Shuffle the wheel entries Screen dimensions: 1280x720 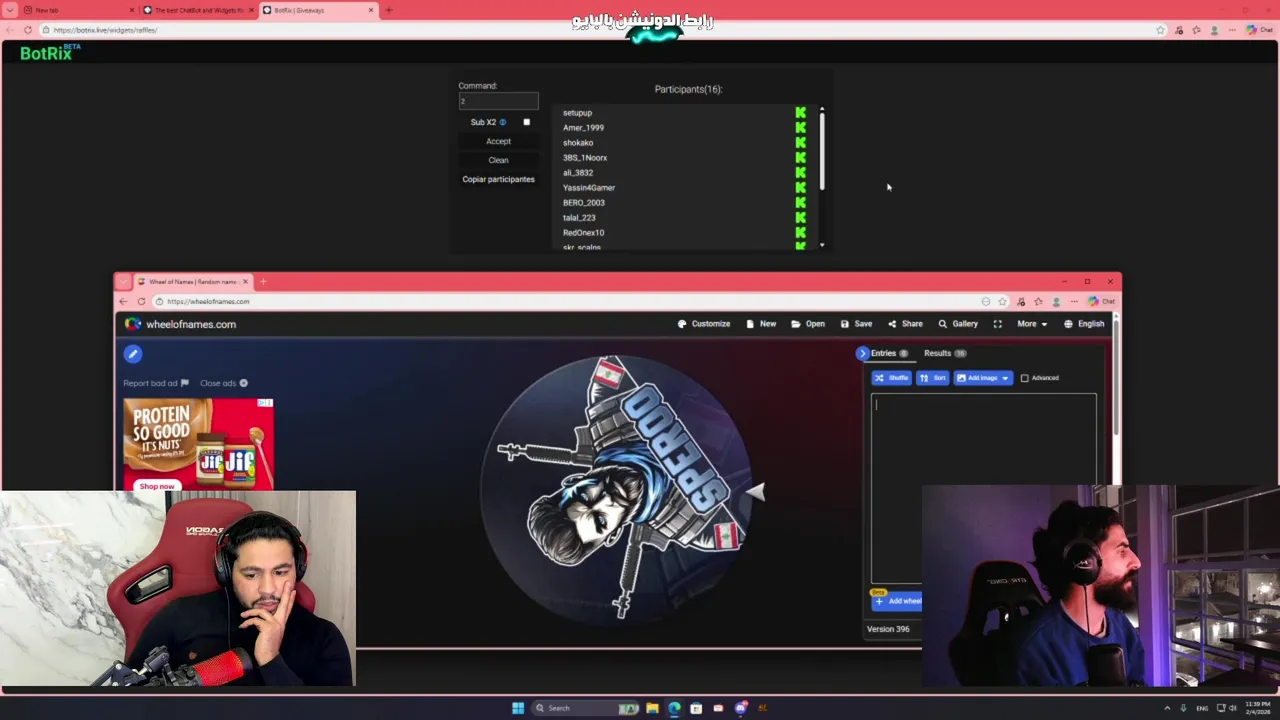coord(891,378)
